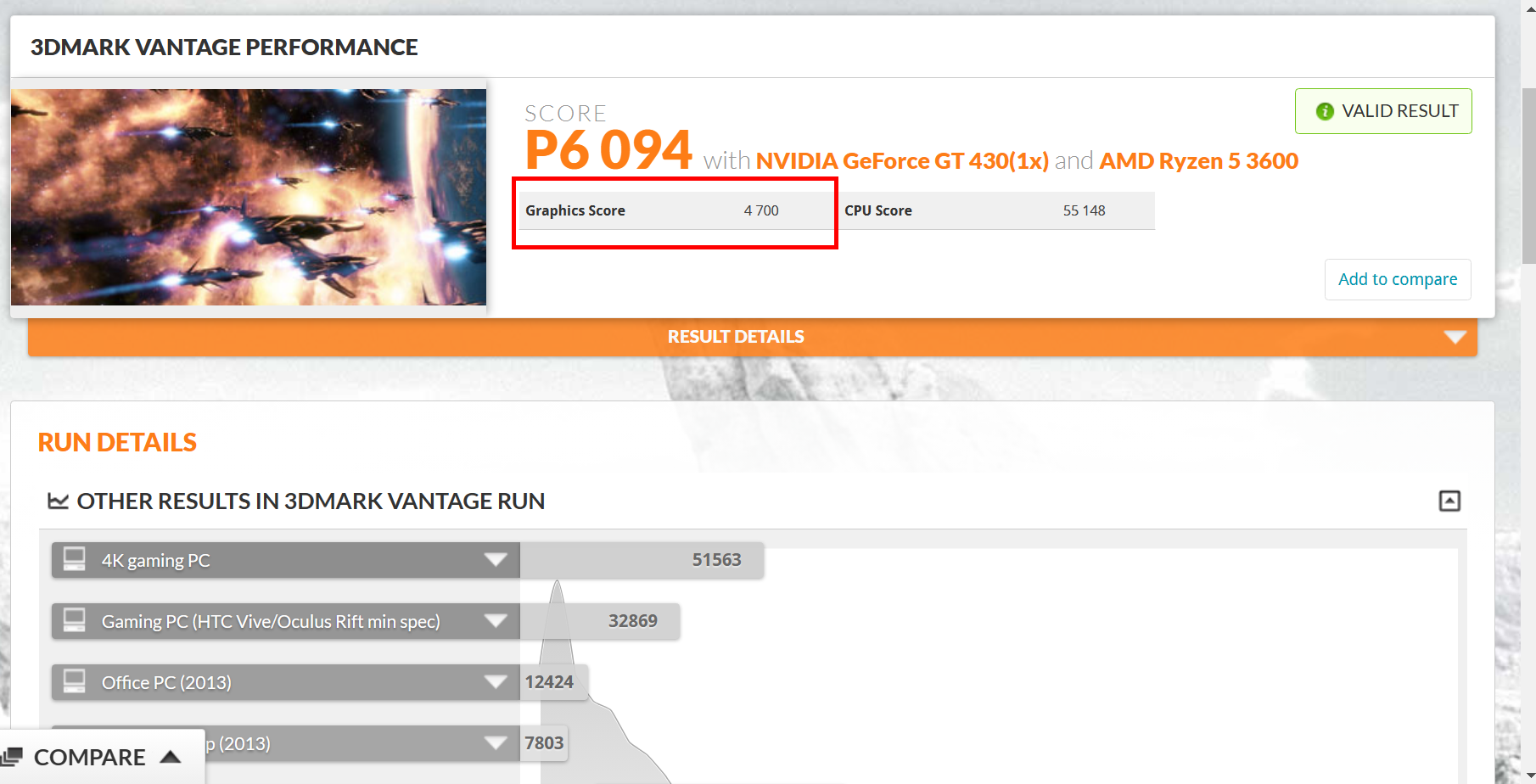Click the "32869" score for Gaming PC
1536x784 pixels.
[633, 621]
